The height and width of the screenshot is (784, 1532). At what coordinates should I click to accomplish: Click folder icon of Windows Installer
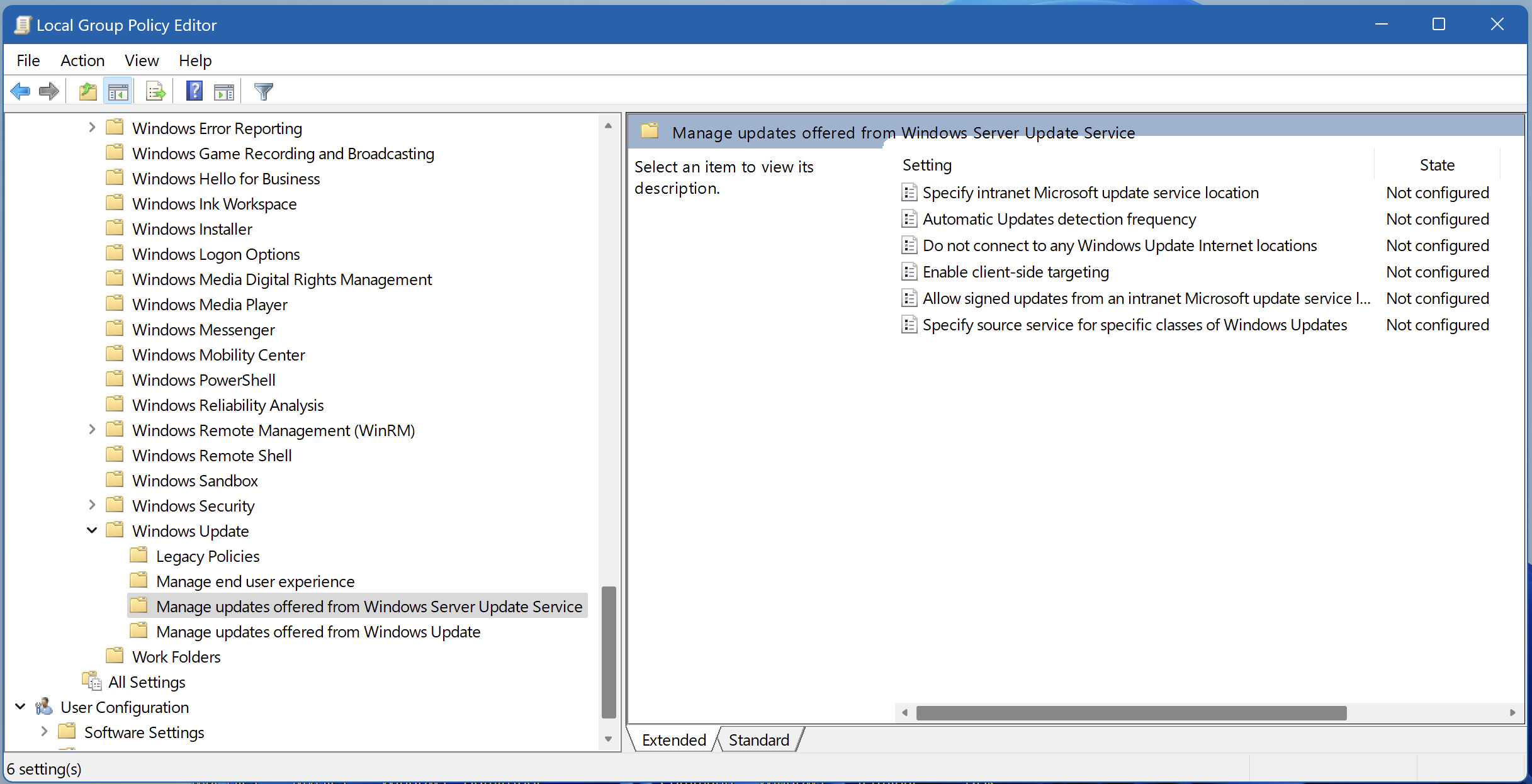(x=115, y=228)
